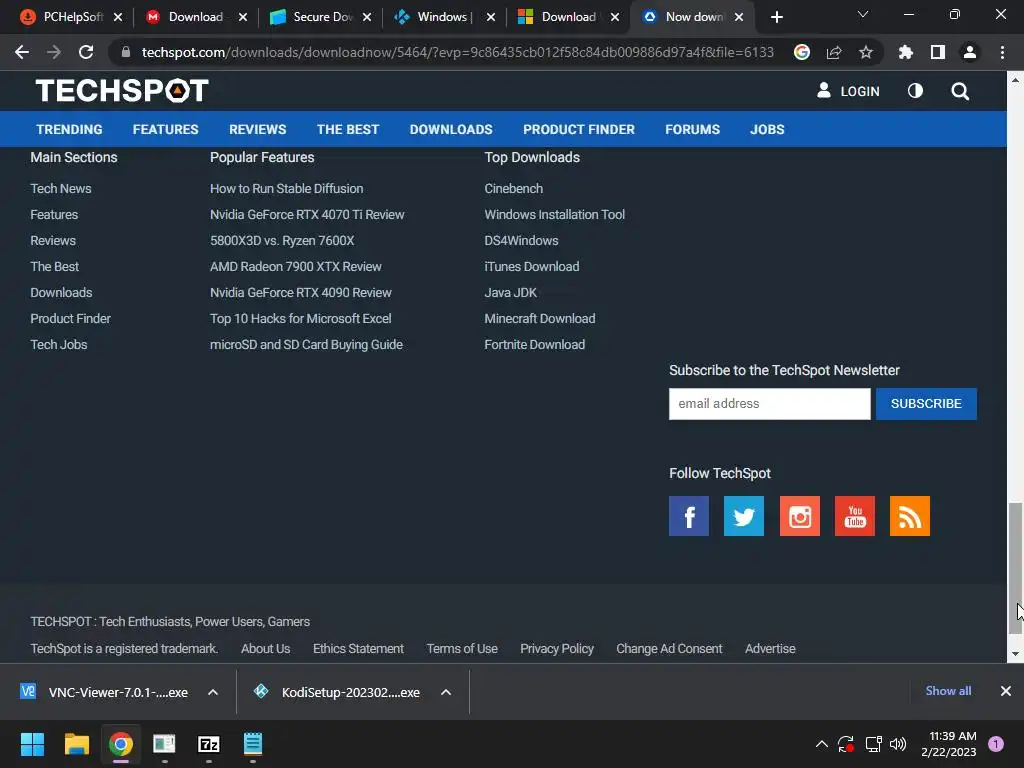Close the downloads bar
Screen dimensions: 1024x768
(1006, 691)
